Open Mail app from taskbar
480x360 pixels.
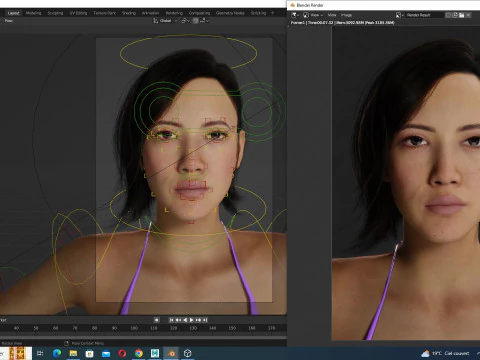pyautogui.click(x=106, y=353)
